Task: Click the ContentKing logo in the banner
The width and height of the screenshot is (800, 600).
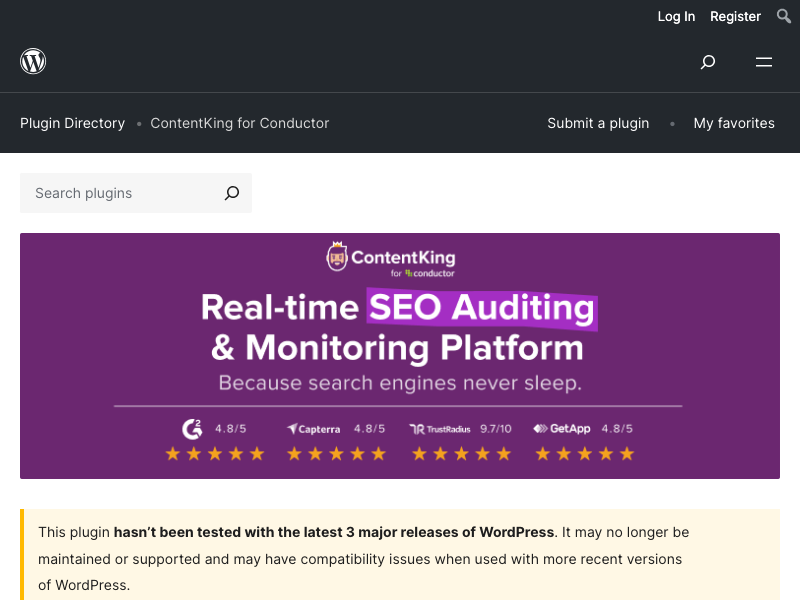Action: [391, 257]
